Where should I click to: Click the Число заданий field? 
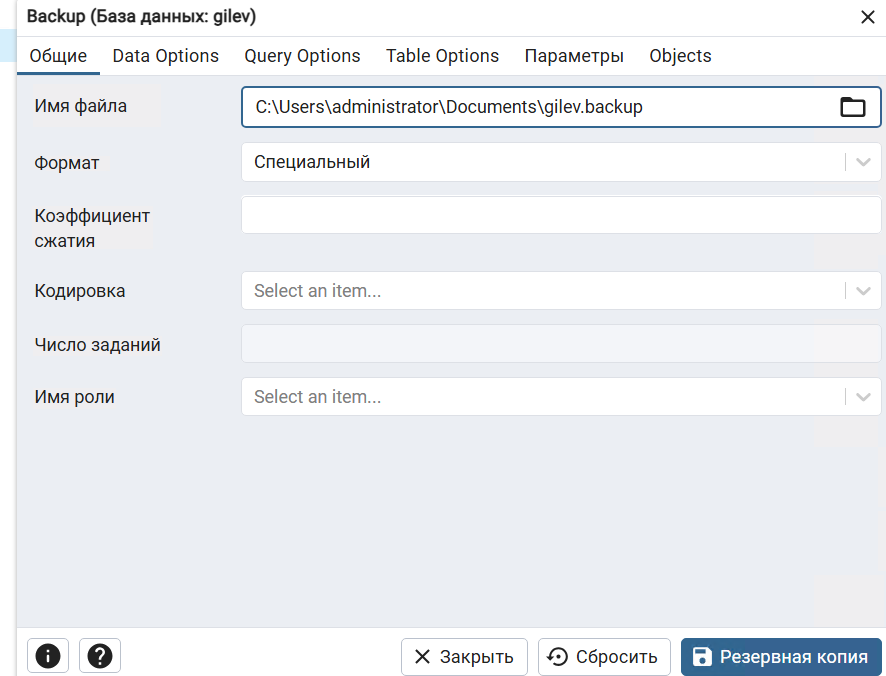pos(560,344)
